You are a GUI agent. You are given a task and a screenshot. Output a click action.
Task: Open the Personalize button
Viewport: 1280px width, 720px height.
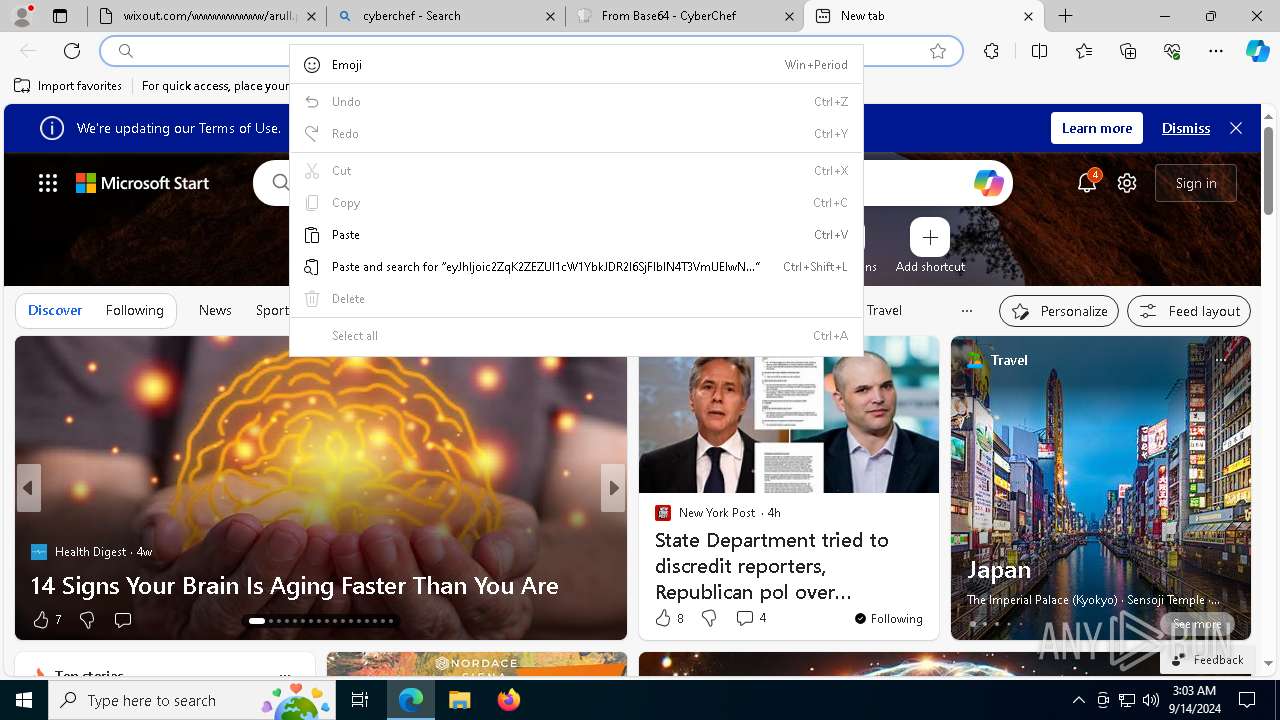point(1059,311)
